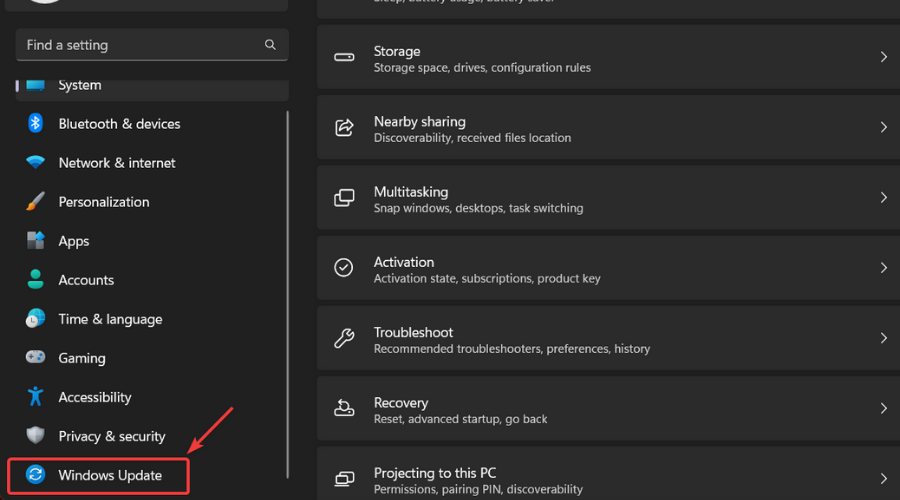900x500 pixels.
Task: Open Privacy & security label
Action: [112, 436]
